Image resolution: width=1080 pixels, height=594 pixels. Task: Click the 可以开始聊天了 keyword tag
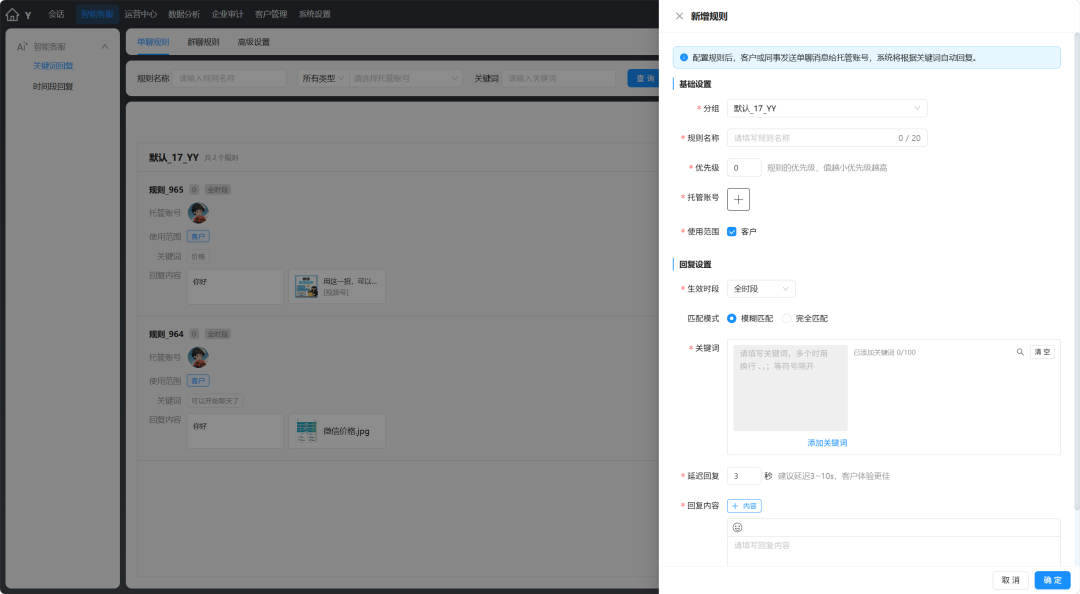click(x=215, y=401)
